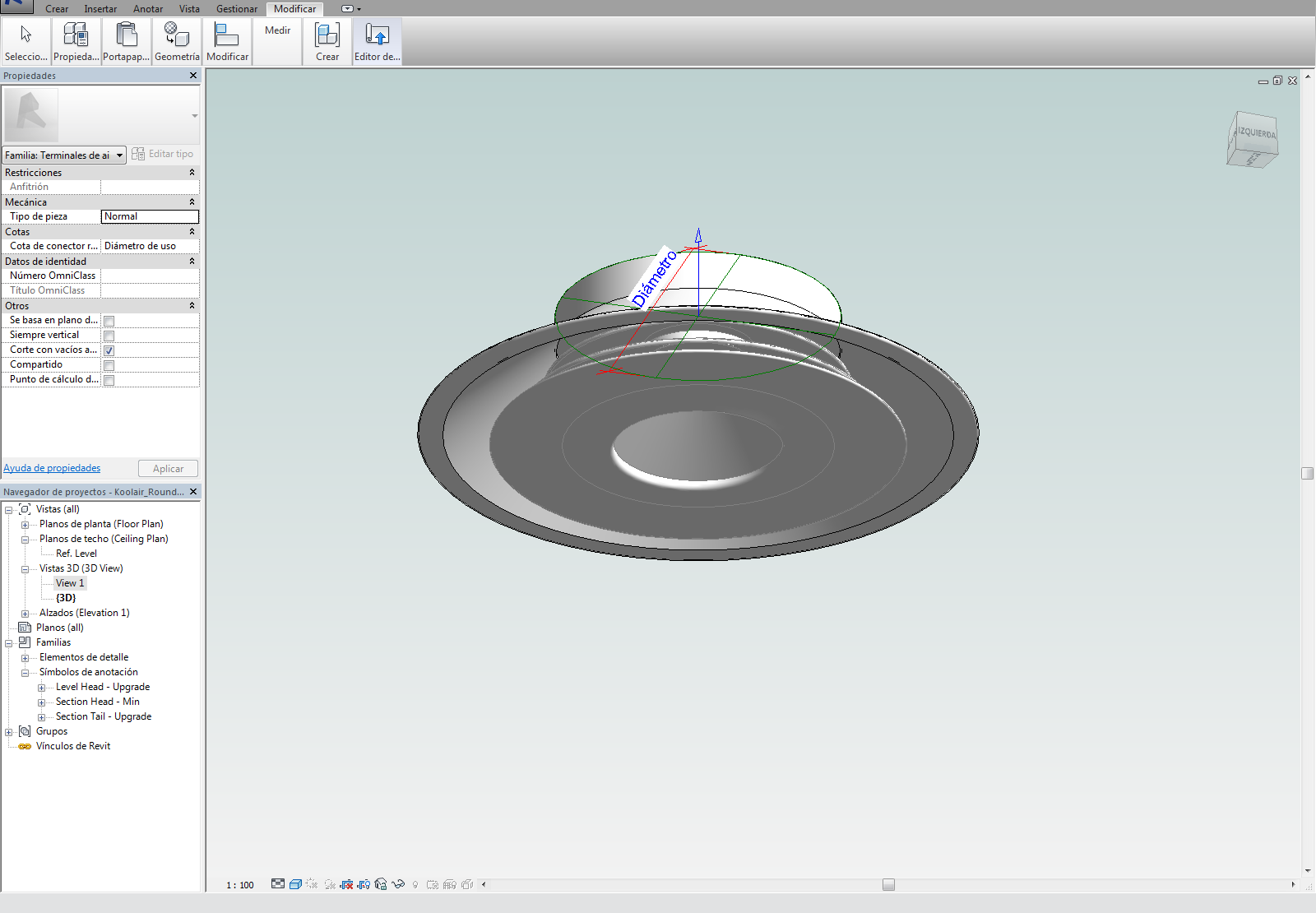Toggle shadows icon in view bar
Screen dimensions: 1316x913
coord(329,884)
